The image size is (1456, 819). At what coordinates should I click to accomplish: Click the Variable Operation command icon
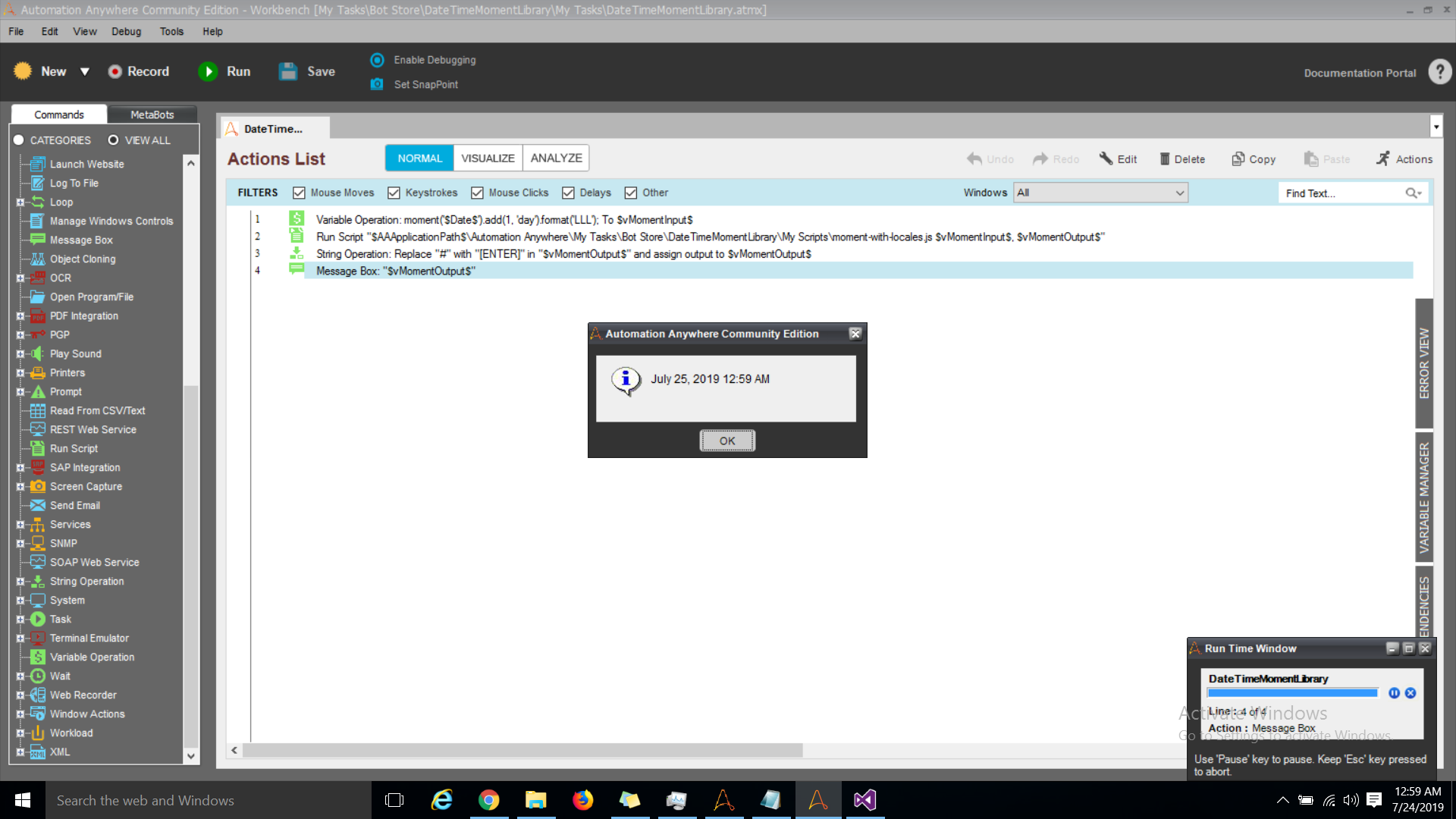(x=37, y=657)
